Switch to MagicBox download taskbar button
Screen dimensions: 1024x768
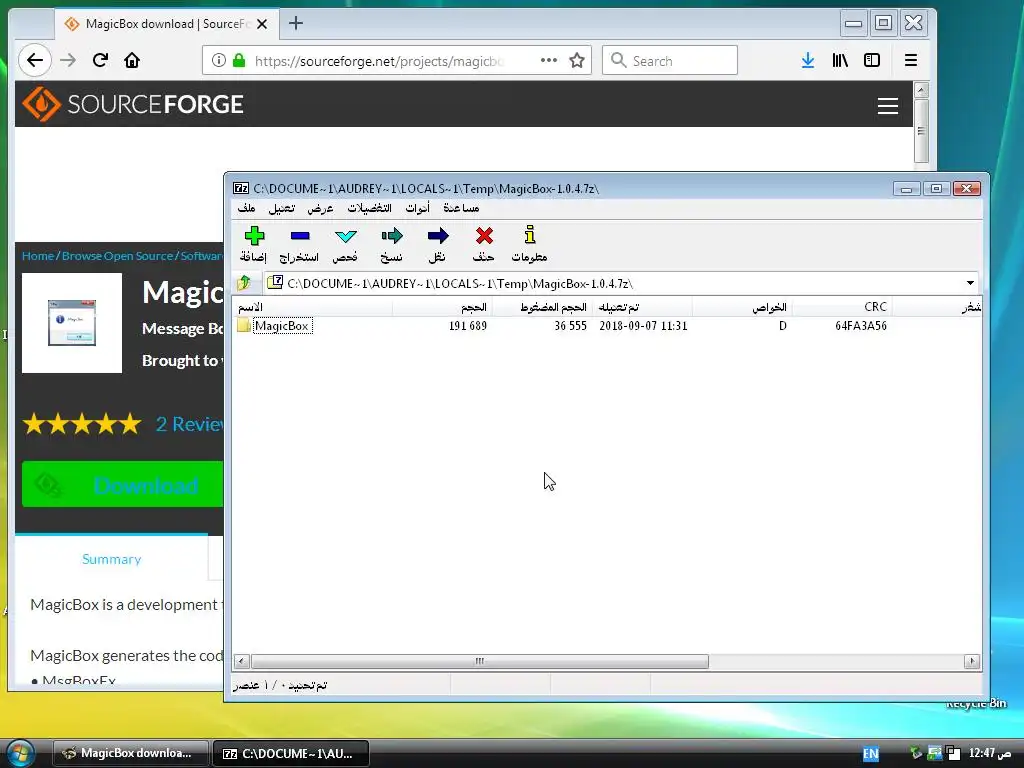(130, 753)
